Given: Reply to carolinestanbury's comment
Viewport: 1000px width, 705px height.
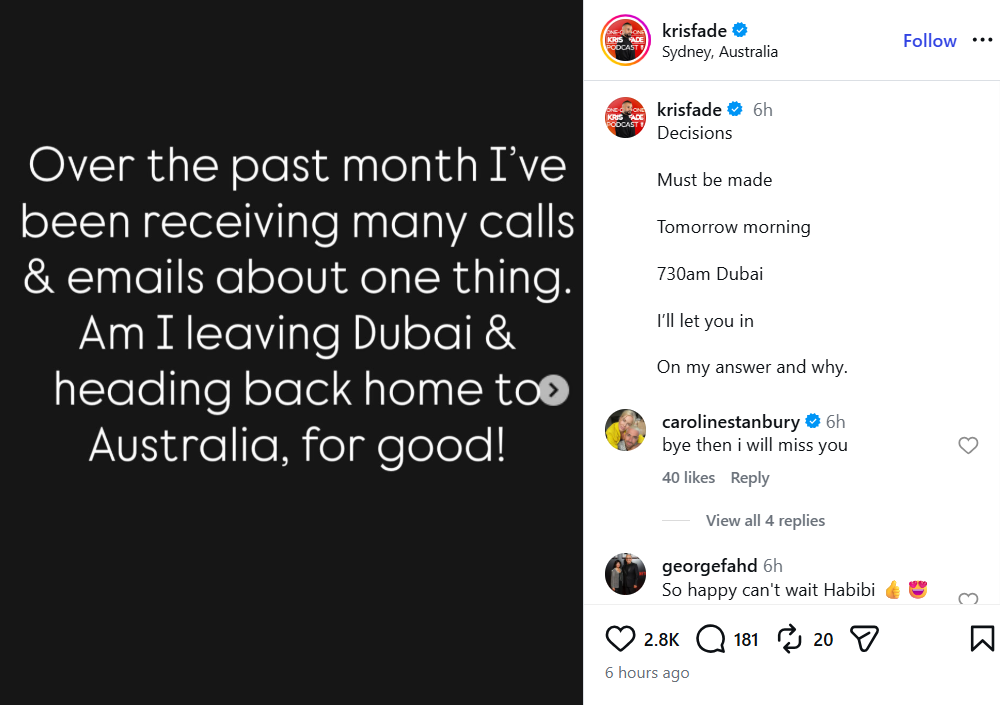Looking at the screenshot, I should [x=749, y=478].
